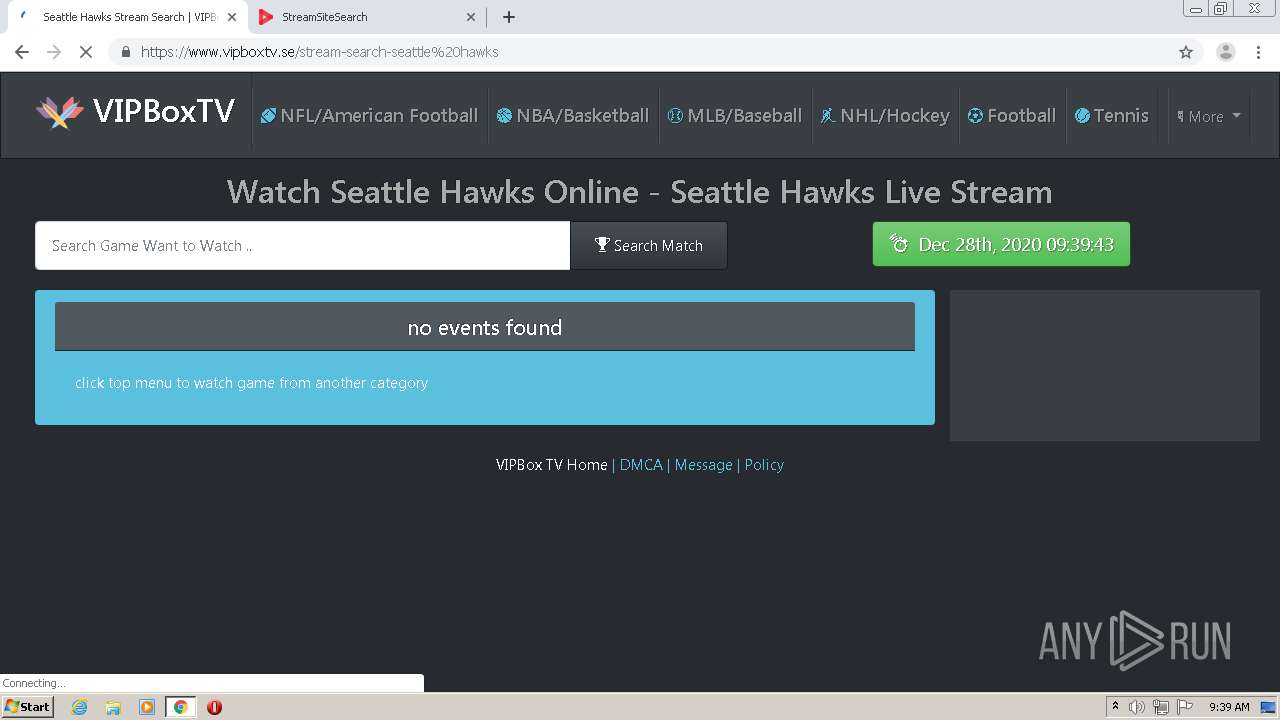
Task: Show hidden system tray icons
Action: [1115, 707]
